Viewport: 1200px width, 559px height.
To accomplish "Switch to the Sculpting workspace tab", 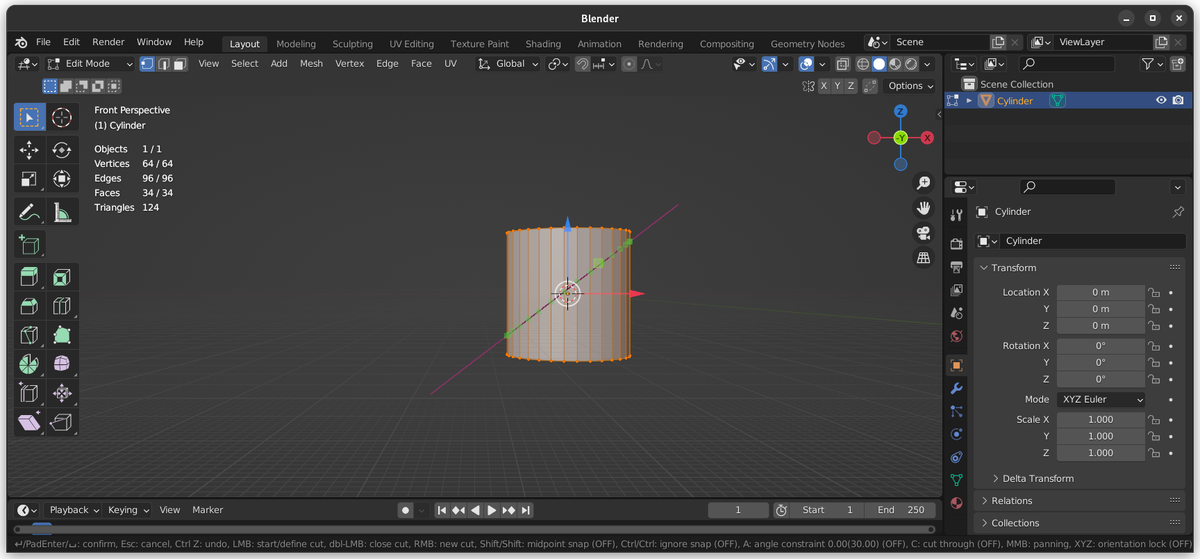I will pos(352,44).
